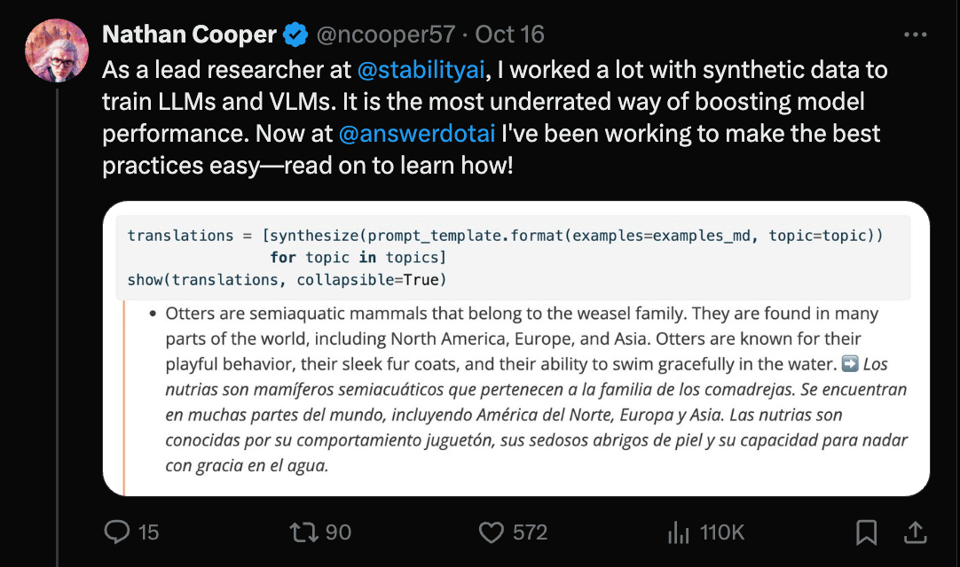Expand the embedded code screenshot image
The width and height of the screenshot is (960, 567).
516,348
